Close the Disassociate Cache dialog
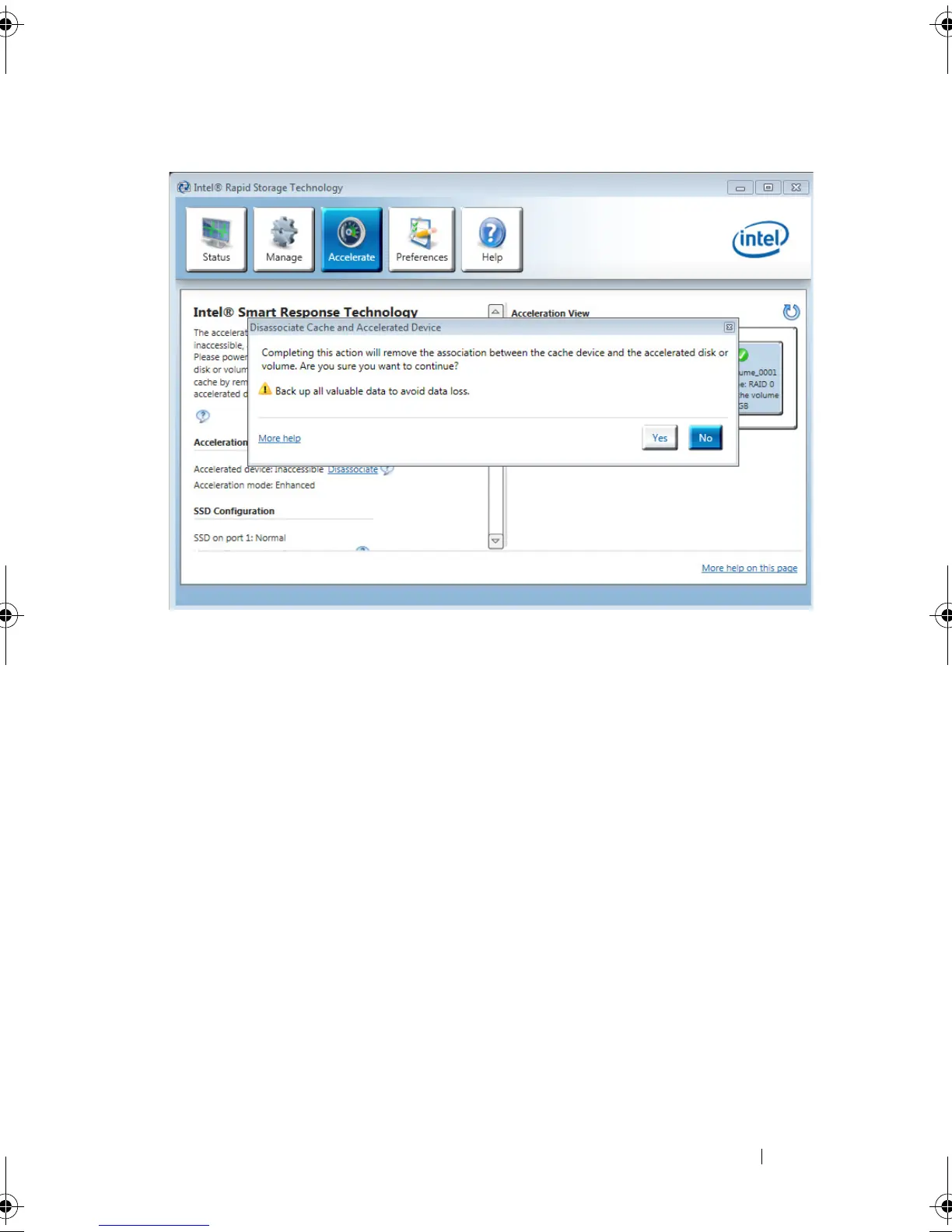 coord(729,327)
